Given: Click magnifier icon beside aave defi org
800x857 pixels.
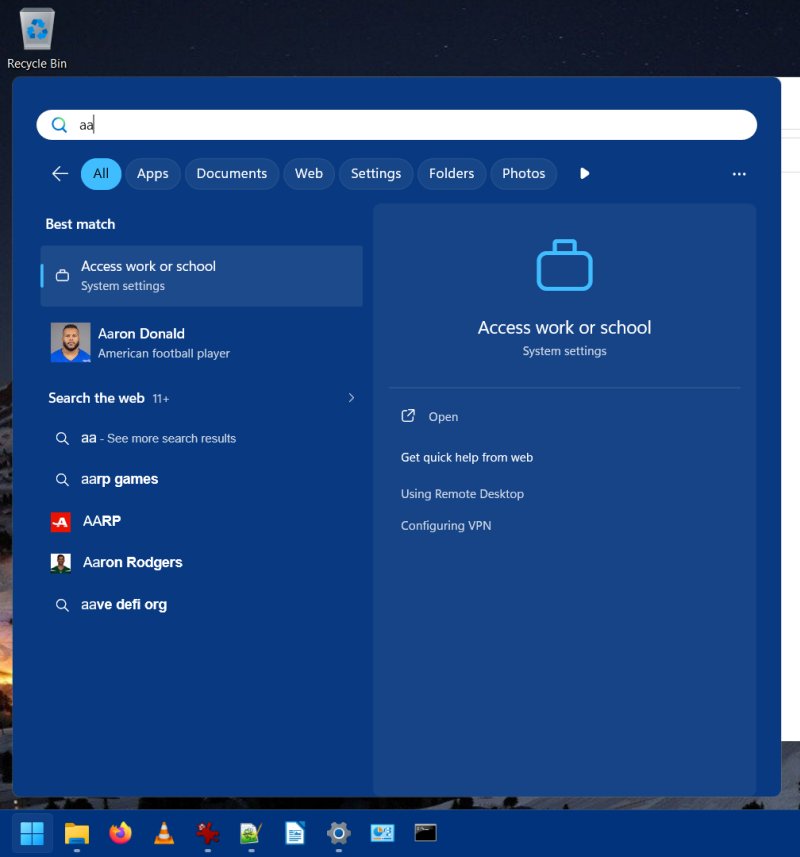Looking at the screenshot, I should (x=62, y=605).
